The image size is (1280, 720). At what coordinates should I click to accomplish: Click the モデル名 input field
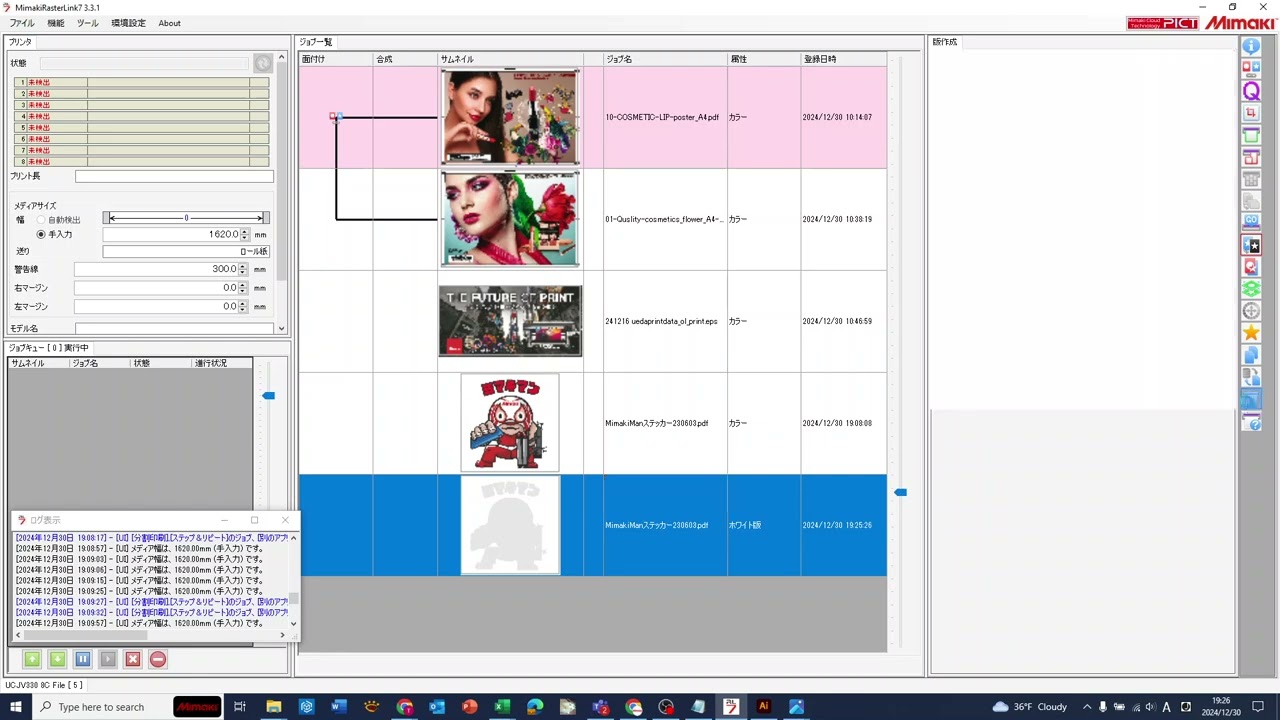174,328
